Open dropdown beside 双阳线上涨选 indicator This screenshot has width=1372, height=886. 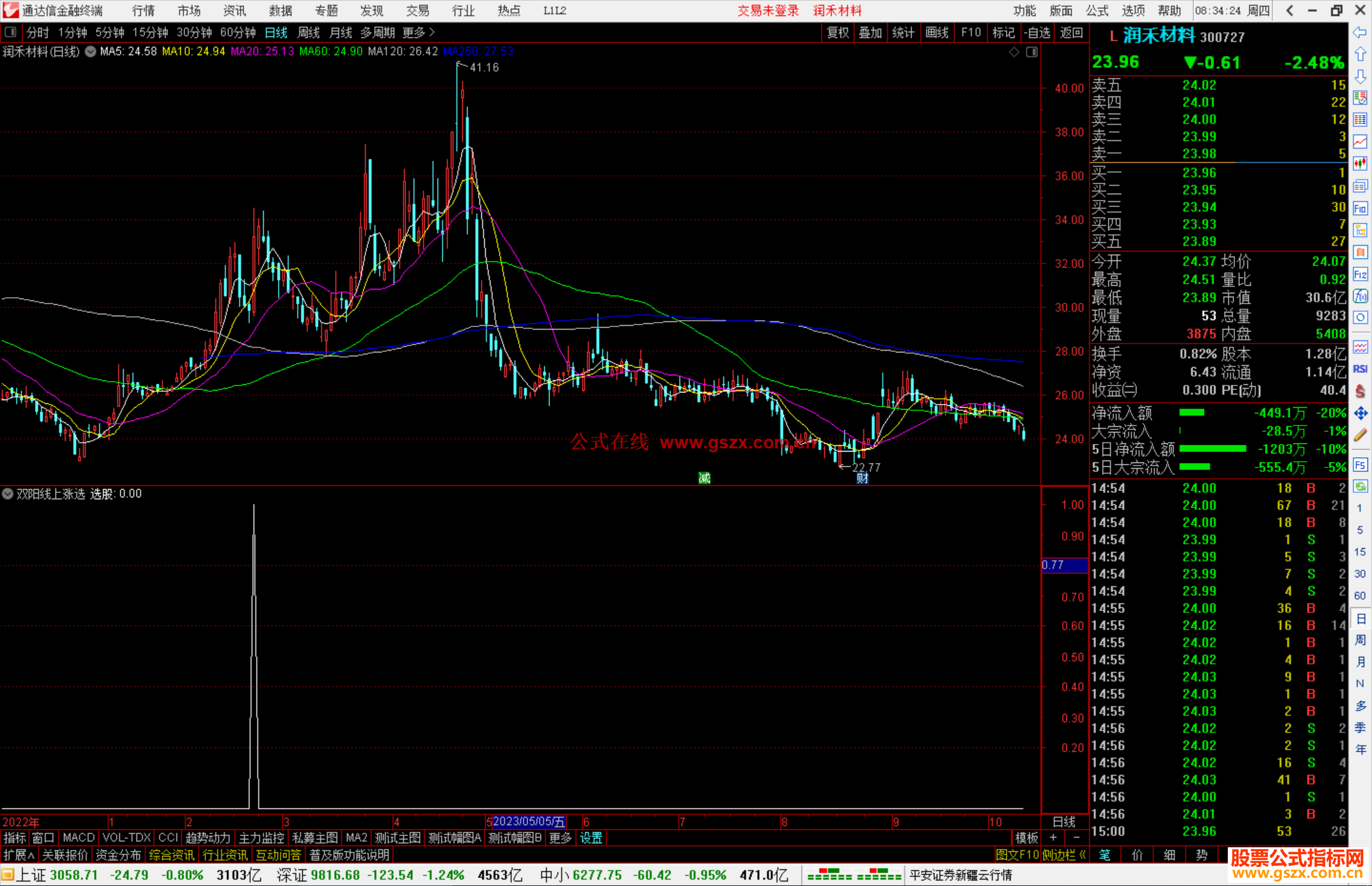point(8,493)
